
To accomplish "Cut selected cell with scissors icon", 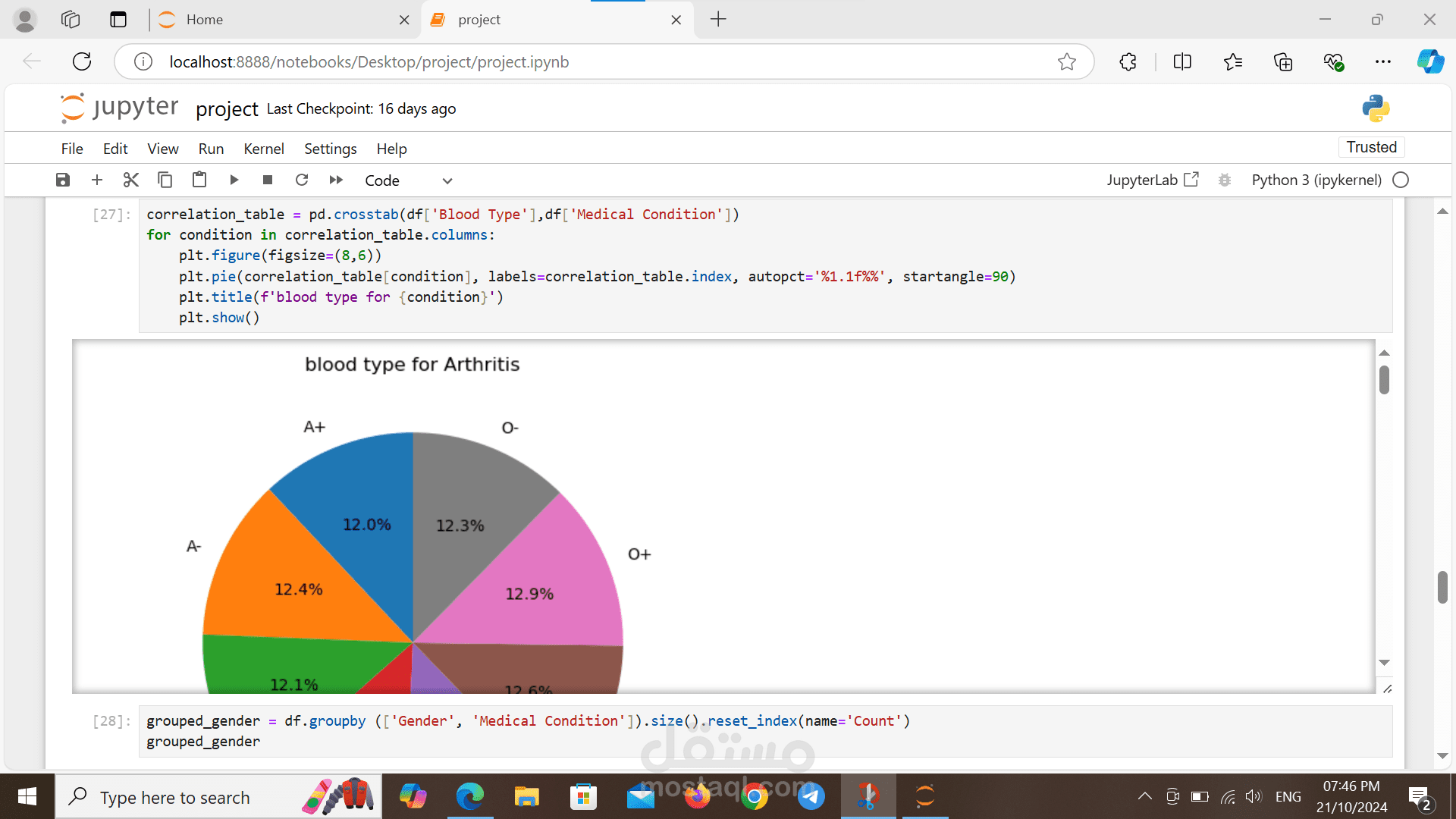I will 131,180.
